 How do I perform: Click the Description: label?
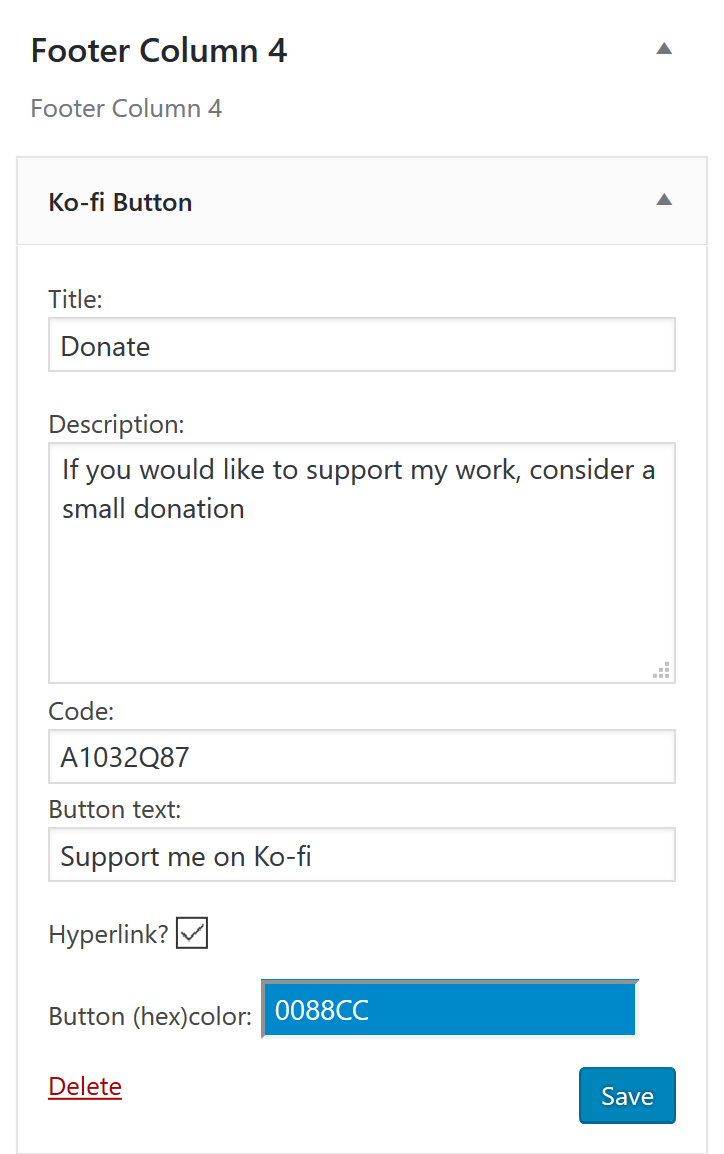tap(116, 425)
